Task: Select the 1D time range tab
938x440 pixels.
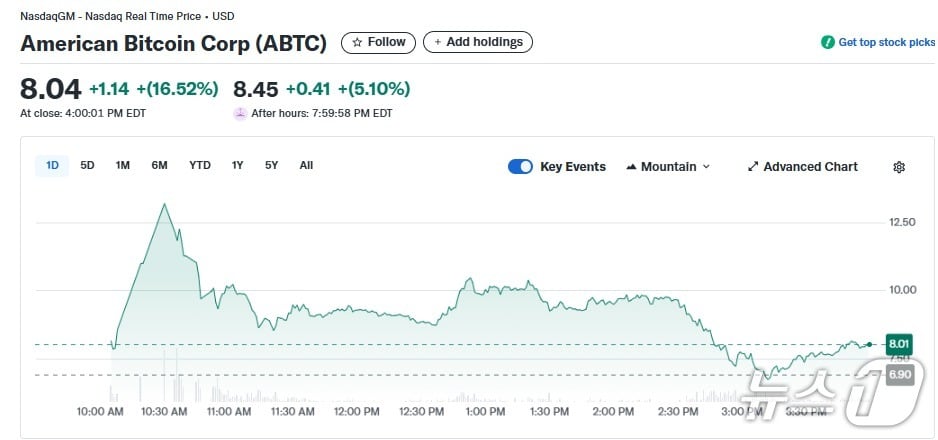Action: coord(52,165)
